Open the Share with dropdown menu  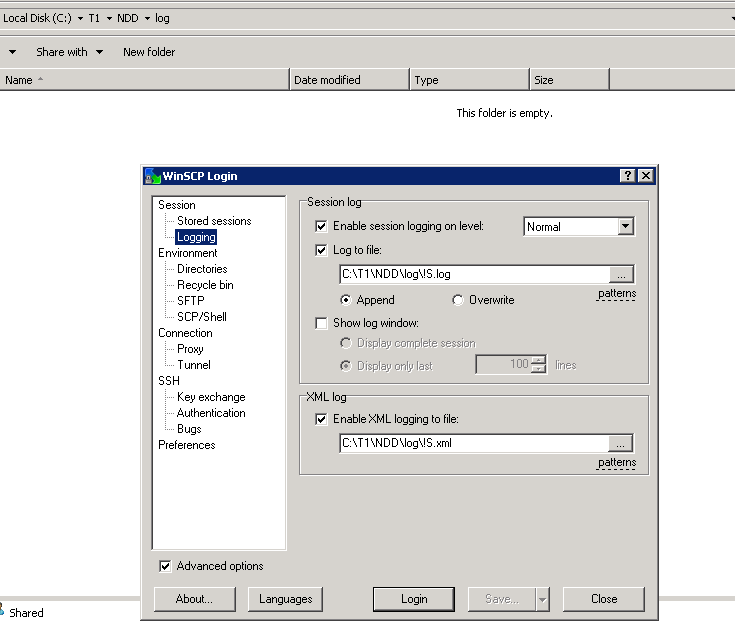pyautogui.click(x=69, y=52)
